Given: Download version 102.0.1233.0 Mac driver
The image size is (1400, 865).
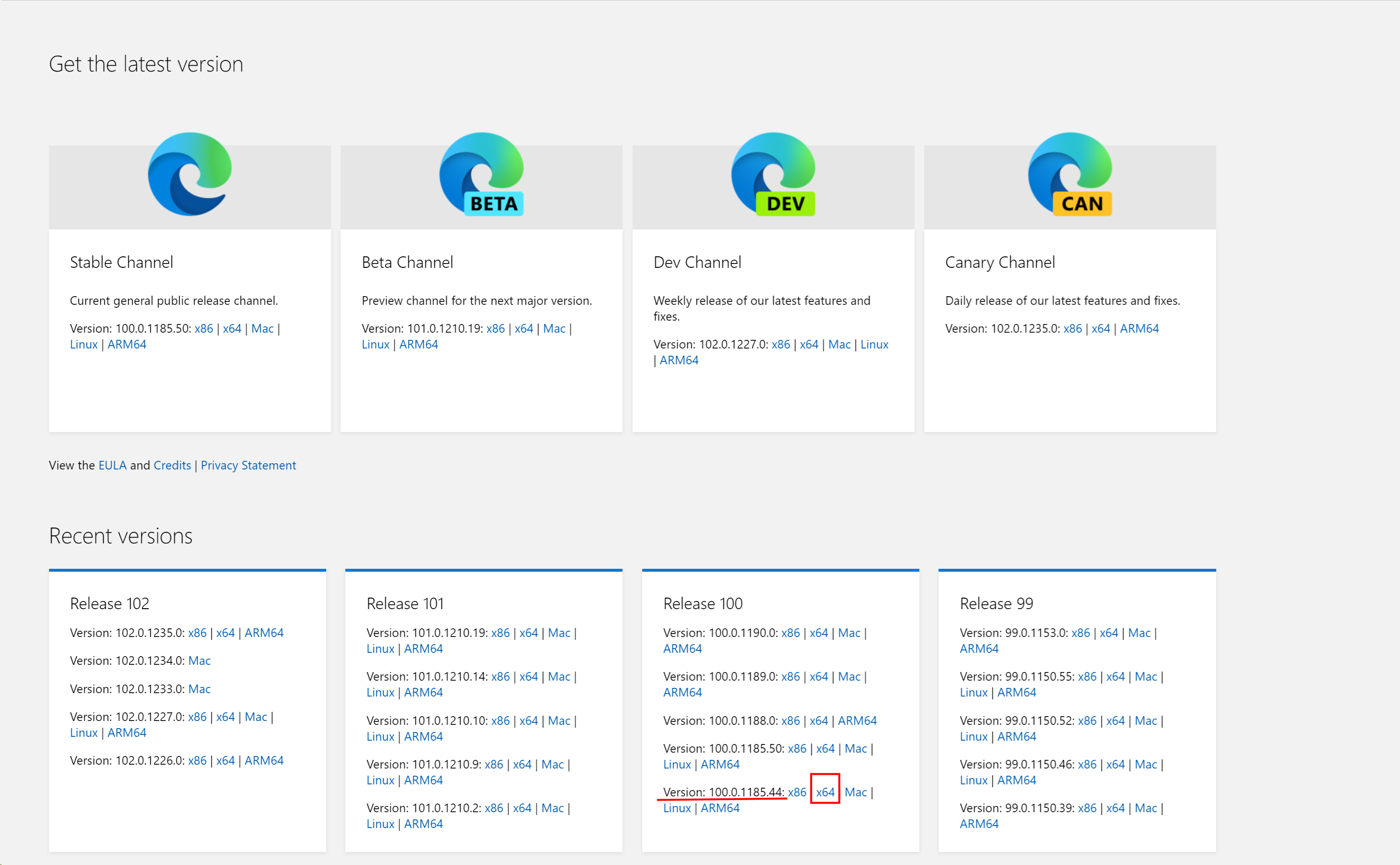Looking at the screenshot, I should point(199,689).
